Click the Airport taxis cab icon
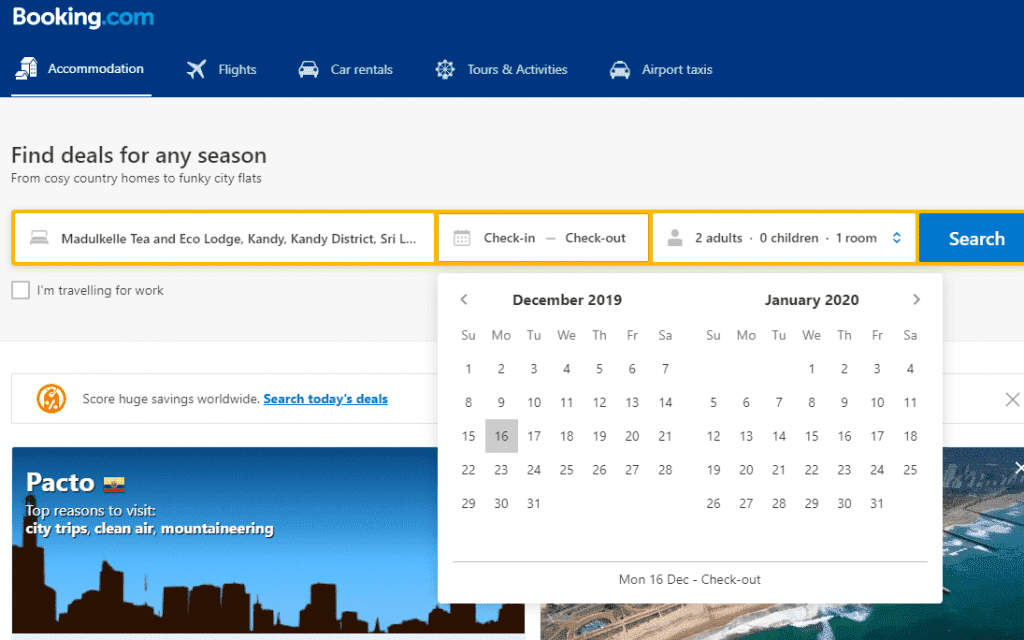Image resolution: width=1024 pixels, height=640 pixels. coord(620,69)
